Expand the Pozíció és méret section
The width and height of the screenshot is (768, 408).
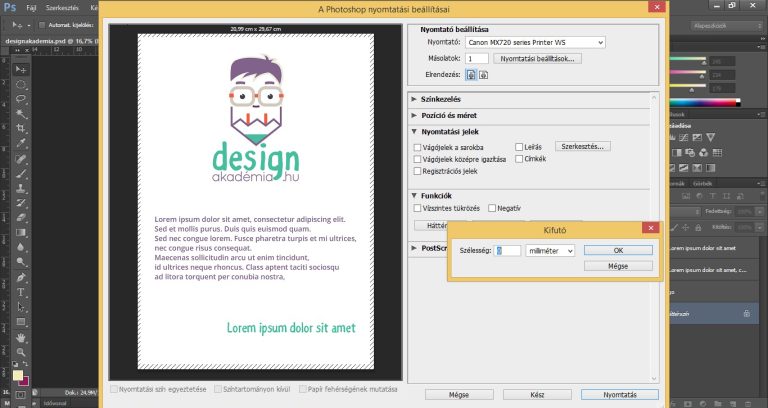pos(414,116)
